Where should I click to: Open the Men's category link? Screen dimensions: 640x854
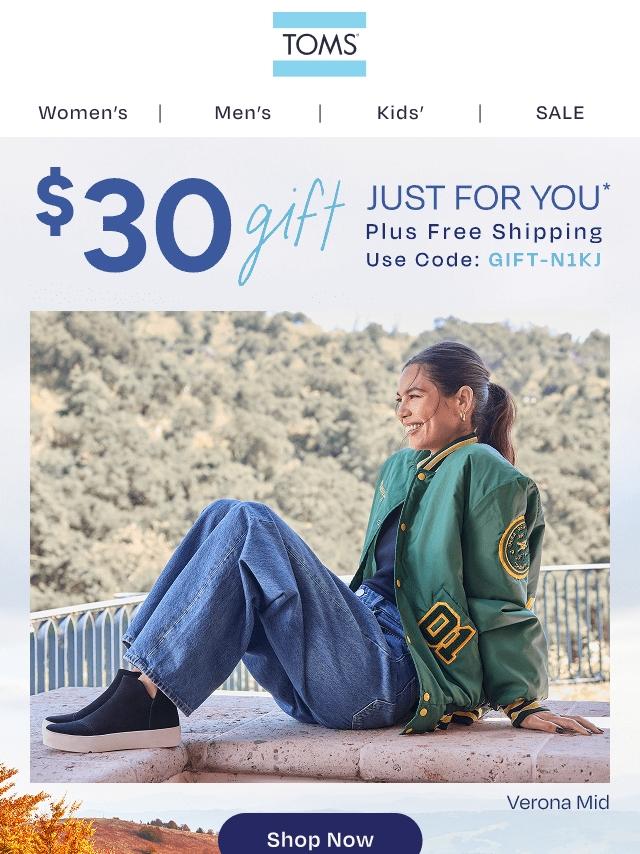(242, 113)
